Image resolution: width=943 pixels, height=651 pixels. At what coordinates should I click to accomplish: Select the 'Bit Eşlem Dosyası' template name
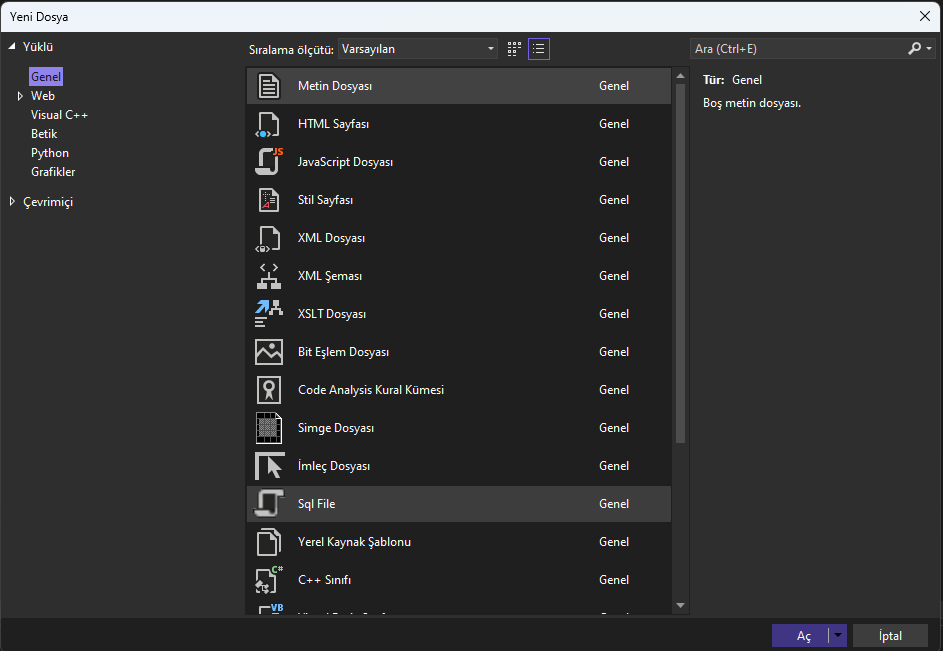(343, 352)
